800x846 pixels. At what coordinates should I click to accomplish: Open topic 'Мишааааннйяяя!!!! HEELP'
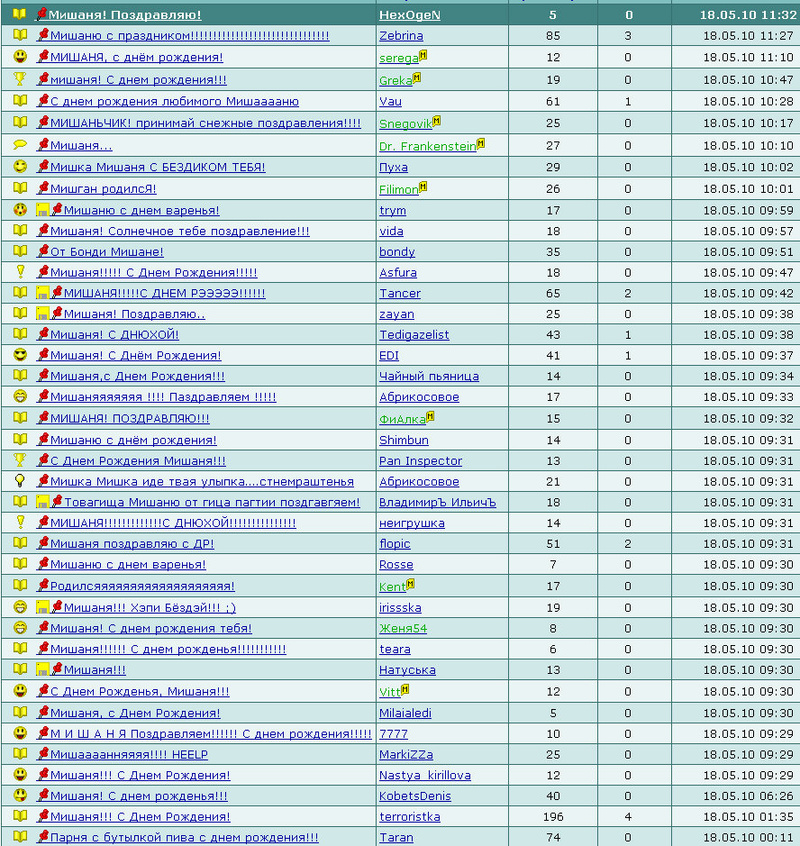click(x=129, y=754)
